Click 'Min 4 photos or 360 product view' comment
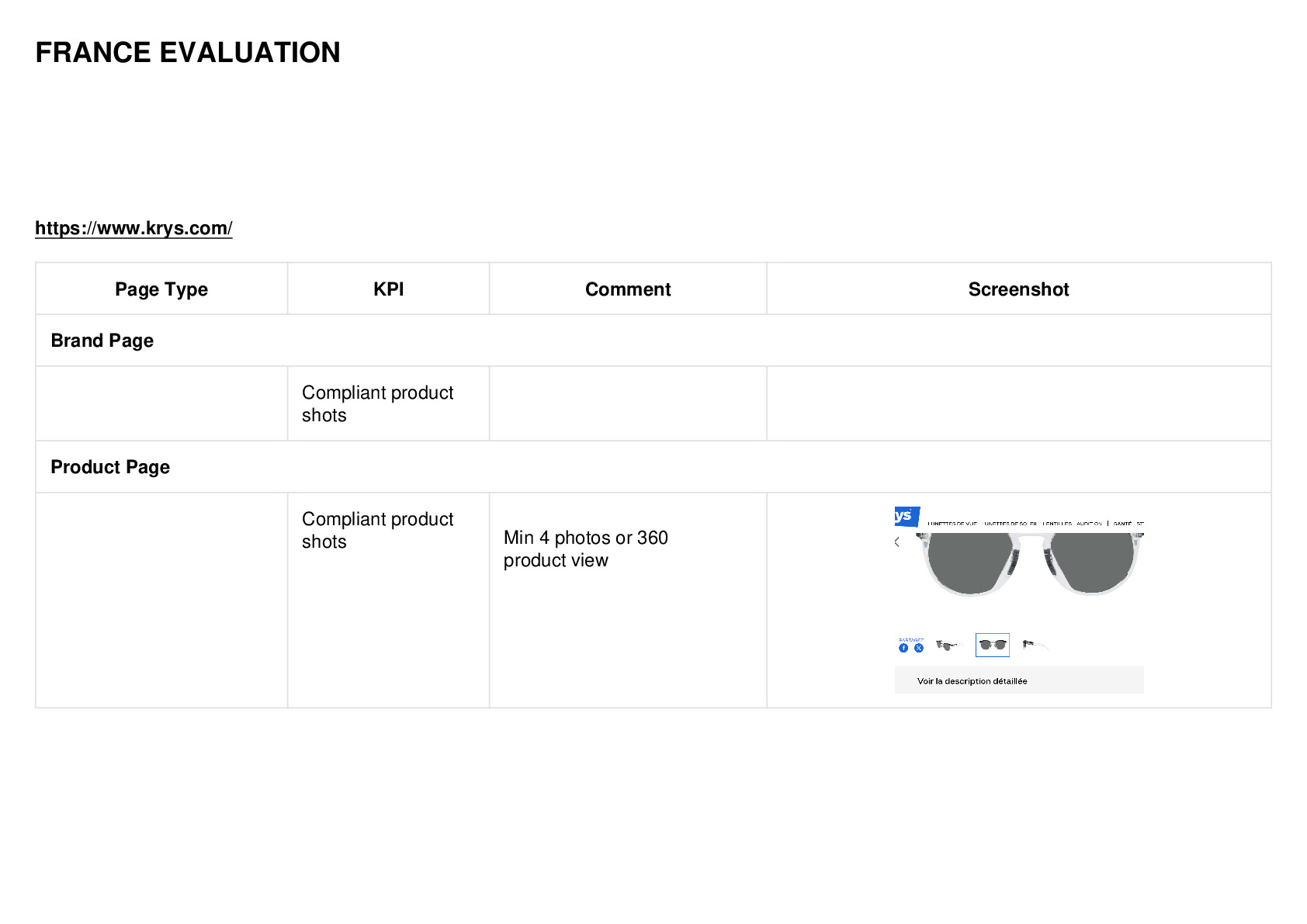The height and width of the screenshot is (924, 1307). pyautogui.click(x=586, y=549)
